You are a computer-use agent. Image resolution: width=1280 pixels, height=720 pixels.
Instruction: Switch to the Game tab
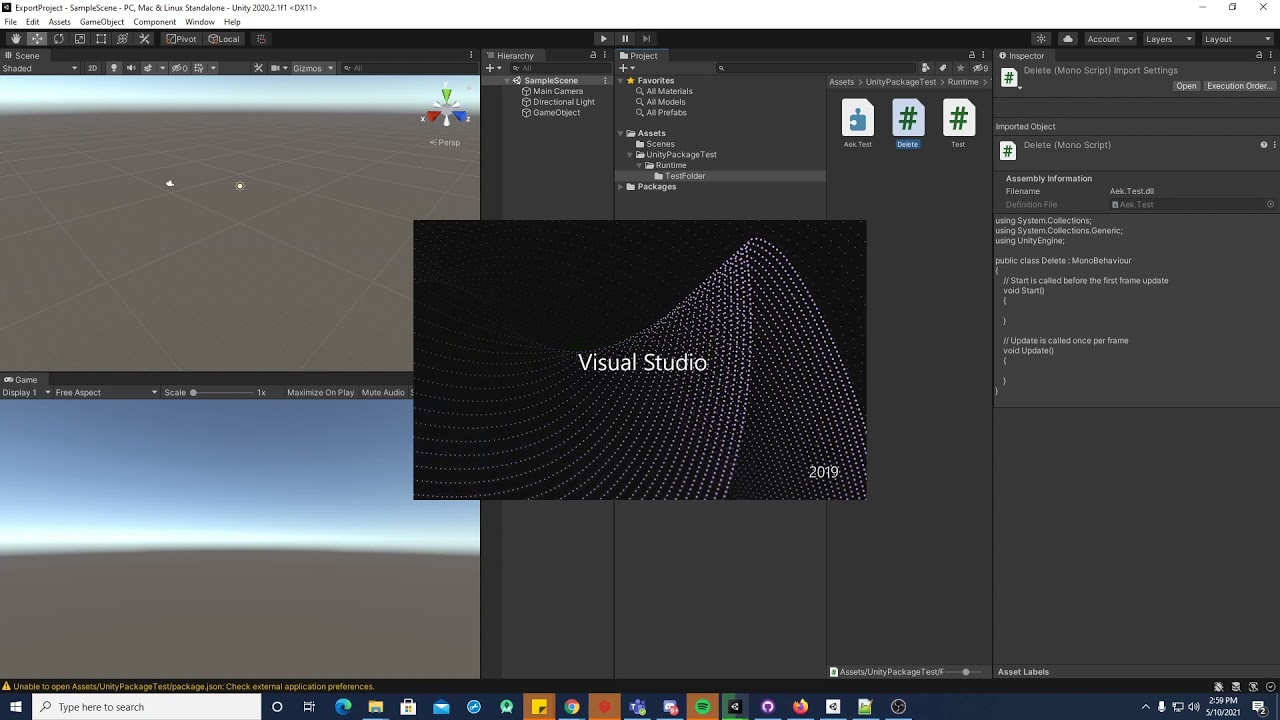[21, 380]
